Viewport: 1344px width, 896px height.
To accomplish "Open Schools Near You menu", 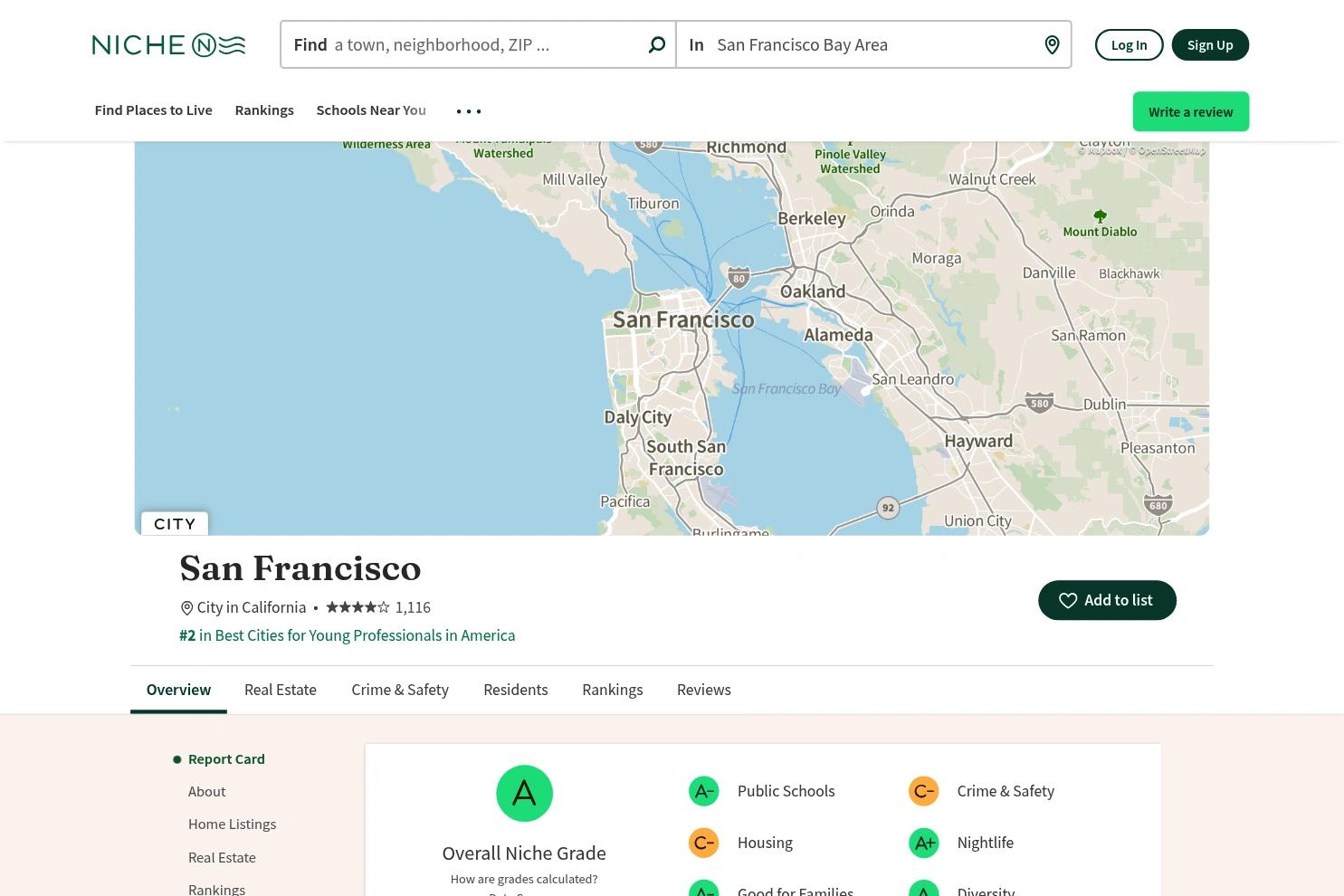I will coord(371,110).
